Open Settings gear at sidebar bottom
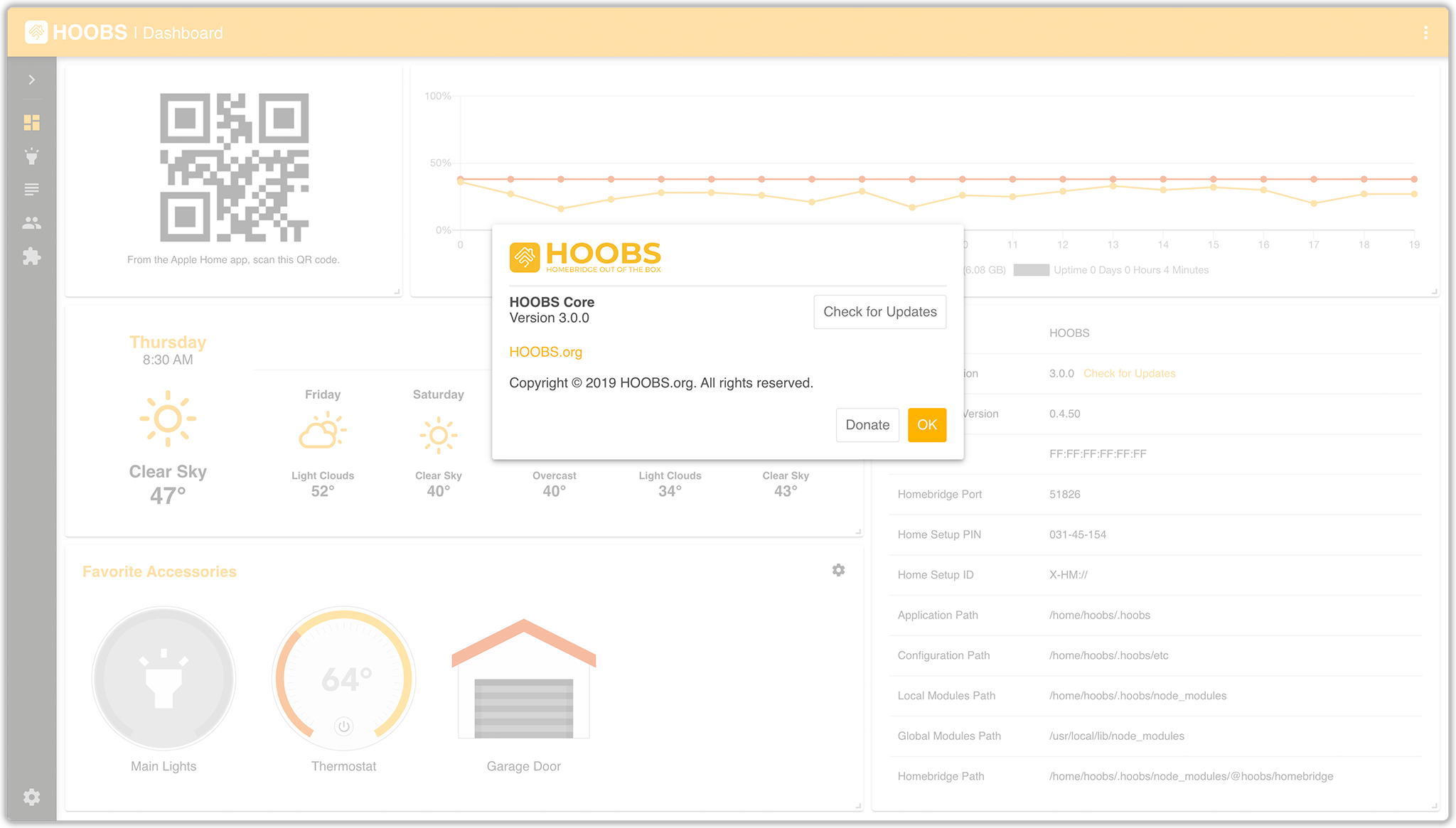Viewport: 1456px width, 828px height. coord(31,797)
